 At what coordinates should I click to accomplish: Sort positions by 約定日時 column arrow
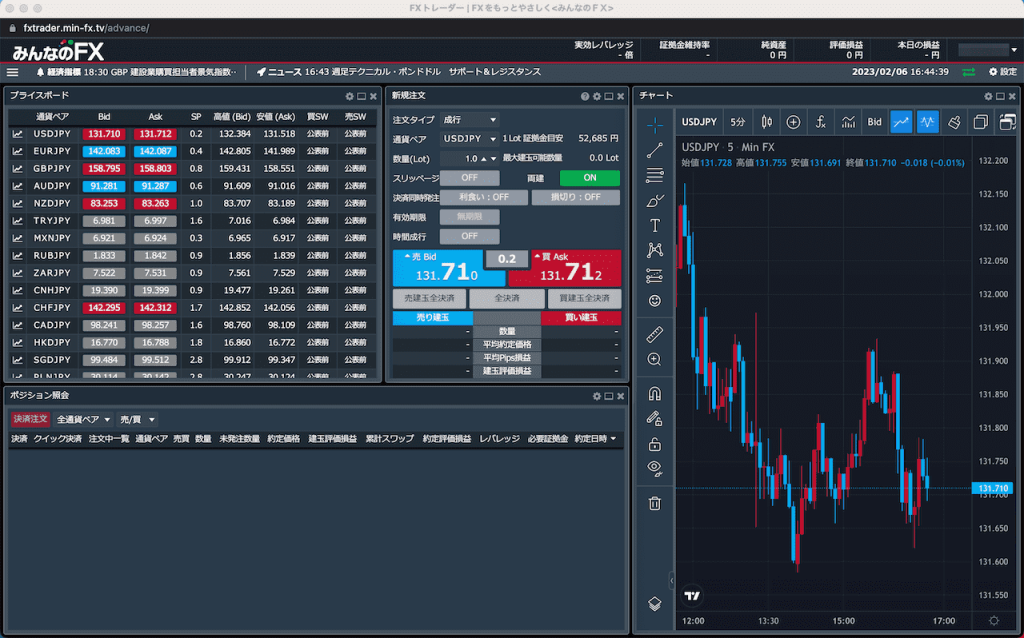(613, 439)
